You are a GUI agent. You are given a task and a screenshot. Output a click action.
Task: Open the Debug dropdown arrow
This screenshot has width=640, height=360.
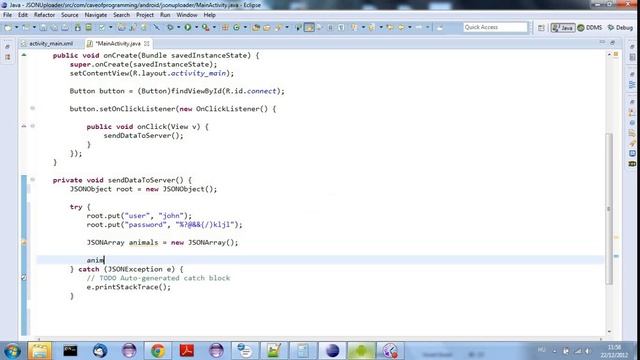178,27
